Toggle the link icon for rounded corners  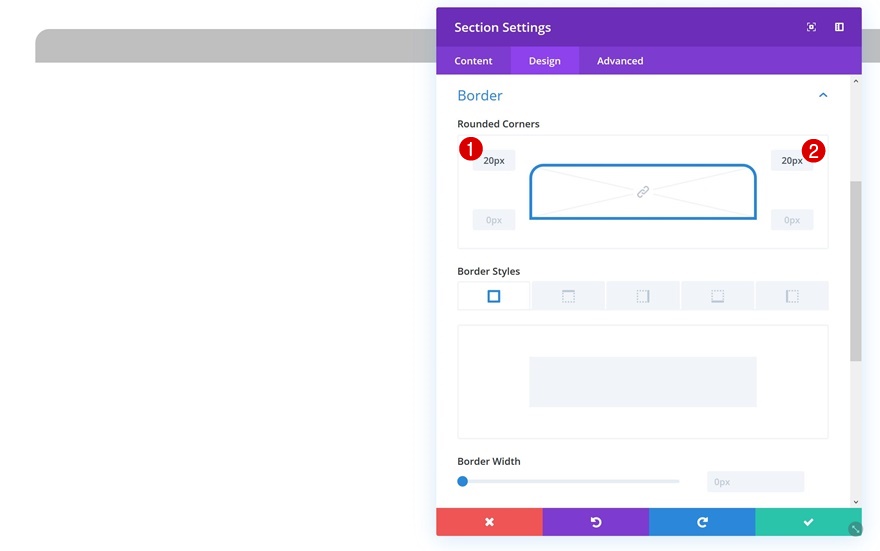[643, 192]
